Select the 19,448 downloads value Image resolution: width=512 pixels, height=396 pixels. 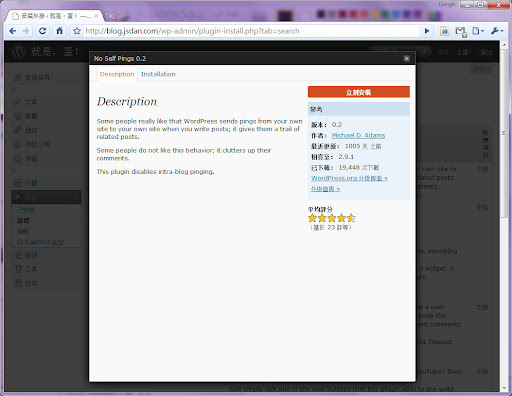tap(349, 167)
